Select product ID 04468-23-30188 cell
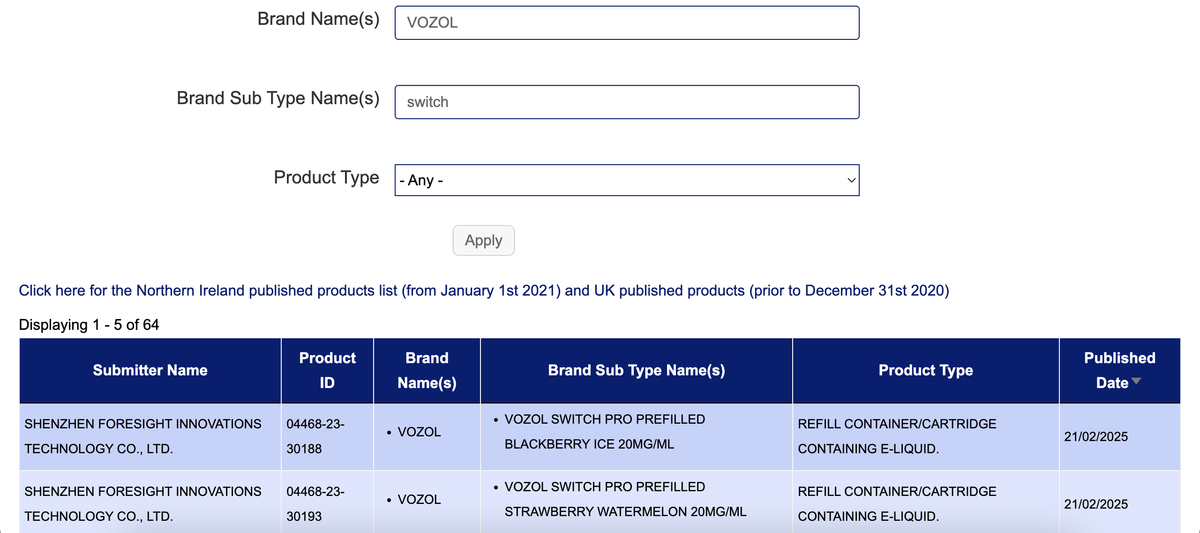 click(x=327, y=436)
